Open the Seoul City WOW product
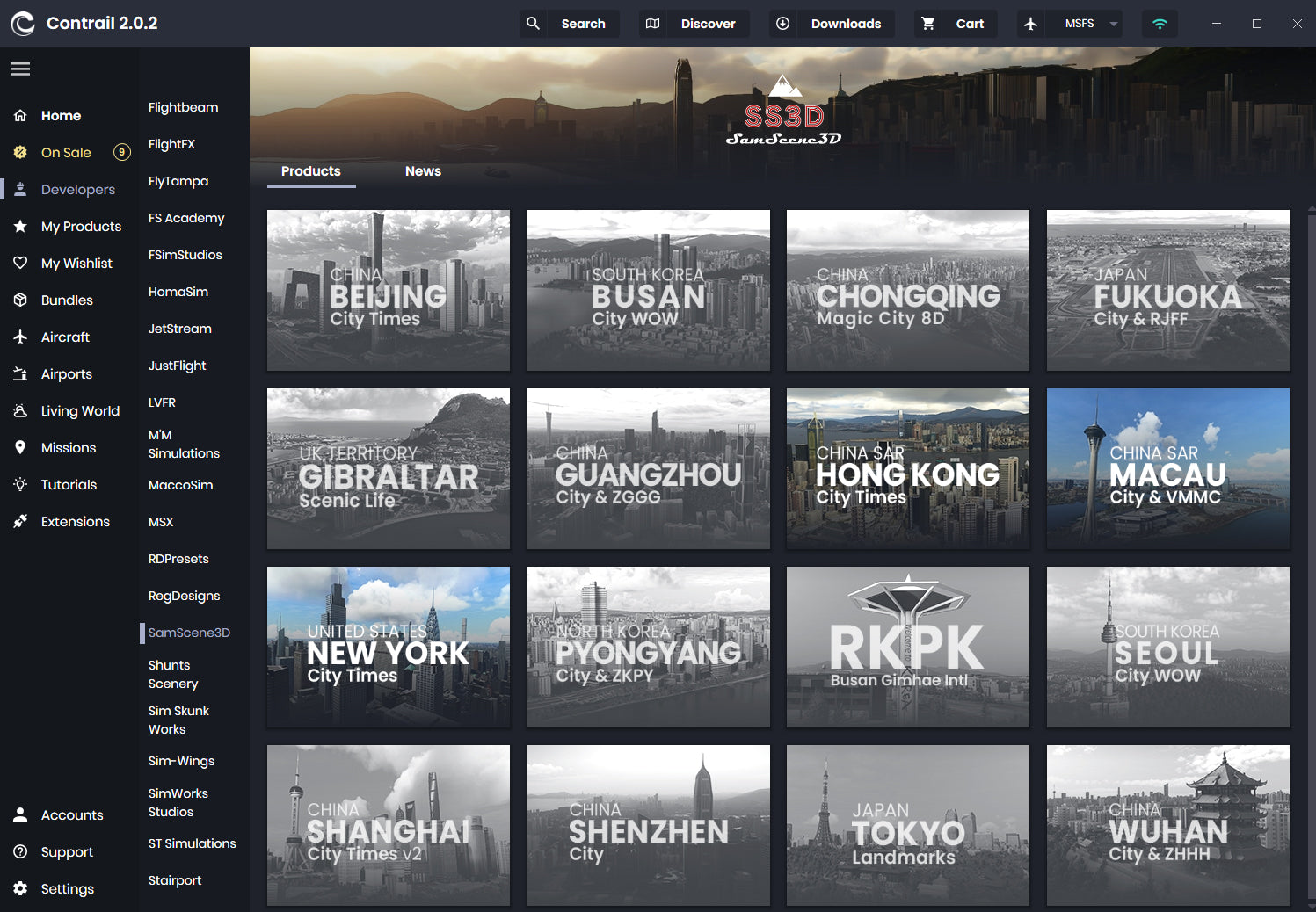 [x=1168, y=648]
